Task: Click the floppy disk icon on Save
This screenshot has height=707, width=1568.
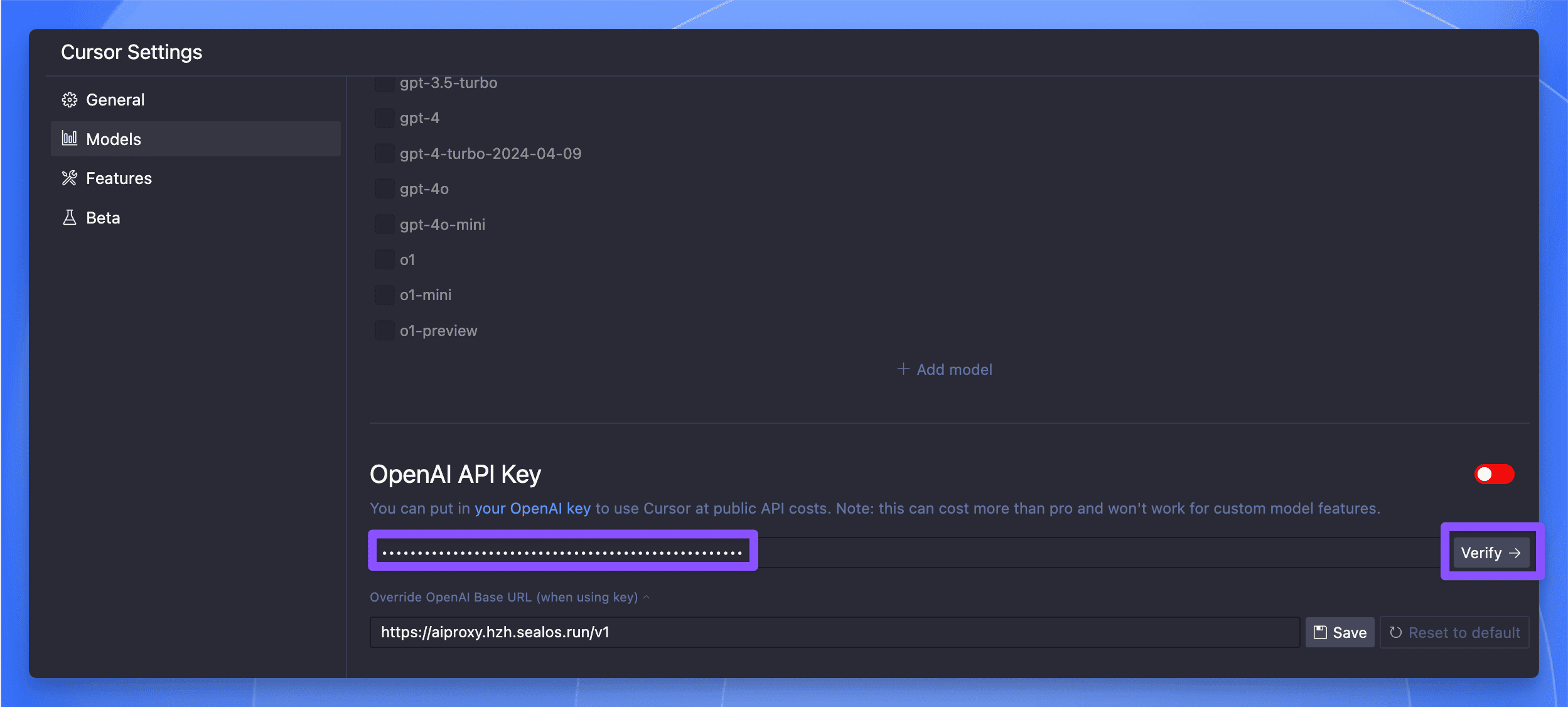Action: click(1321, 632)
